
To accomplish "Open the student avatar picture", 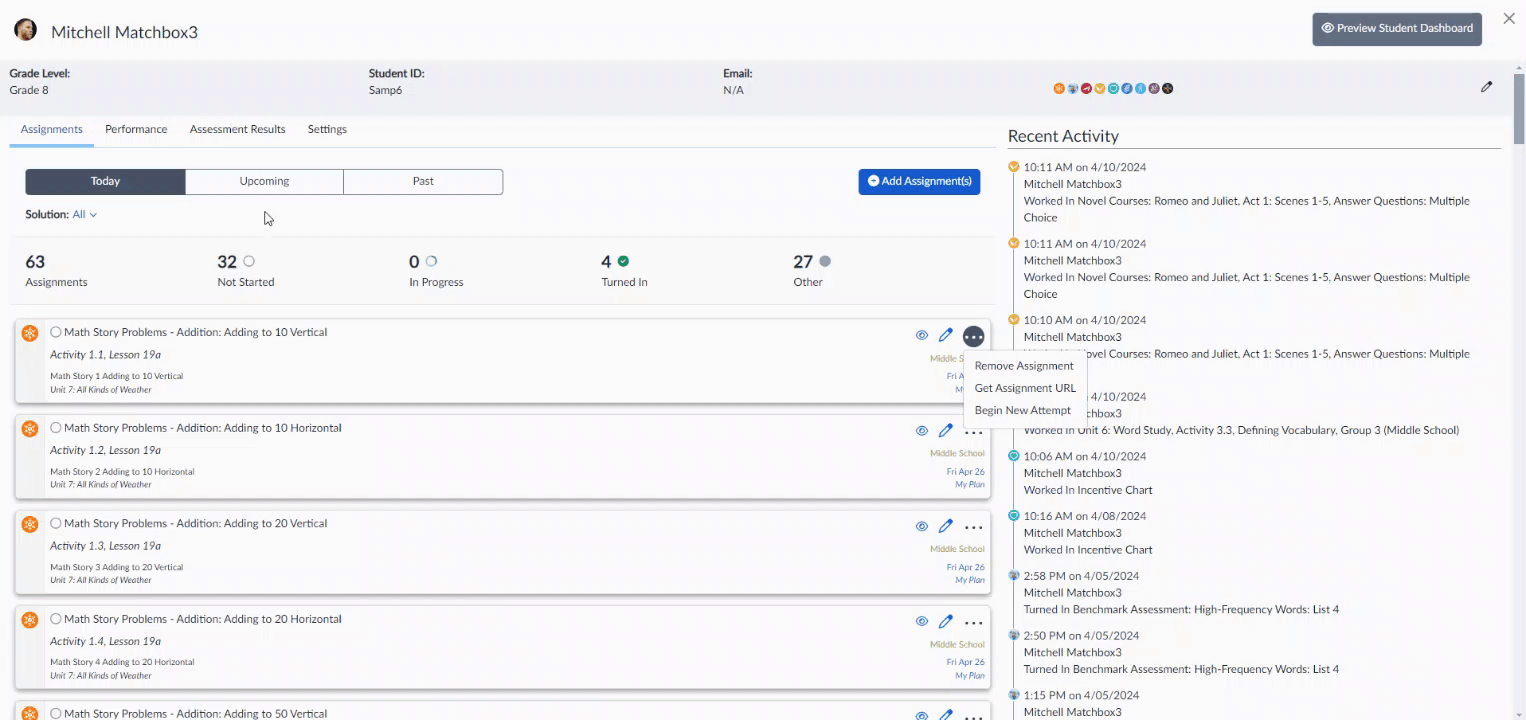I will point(25,31).
